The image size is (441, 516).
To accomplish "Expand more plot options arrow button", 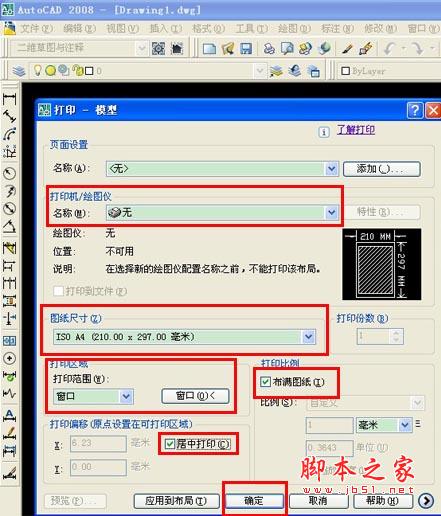I will [426, 500].
